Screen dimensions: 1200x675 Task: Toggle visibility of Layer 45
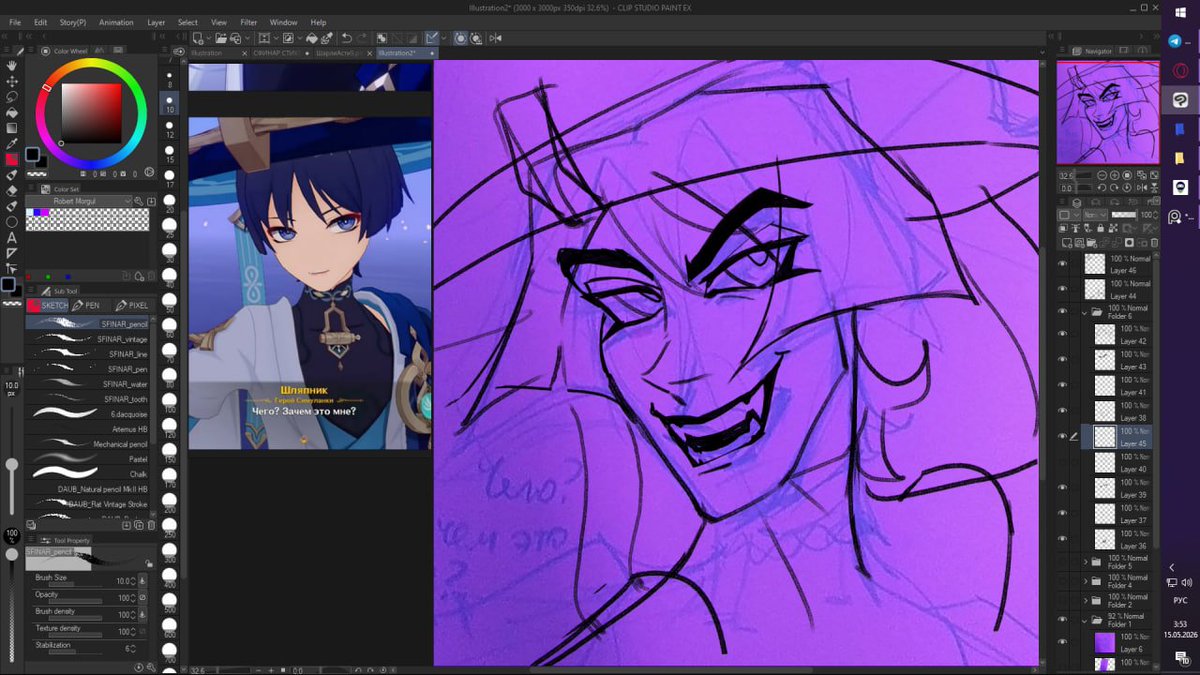click(x=1063, y=437)
